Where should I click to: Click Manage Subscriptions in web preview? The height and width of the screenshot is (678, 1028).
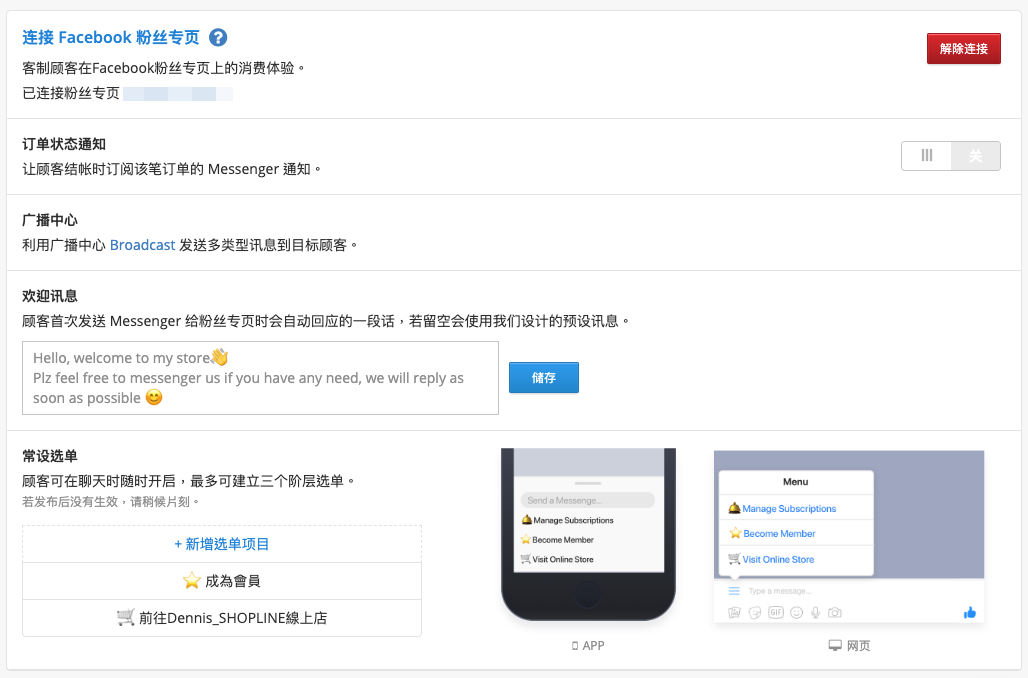(789, 508)
